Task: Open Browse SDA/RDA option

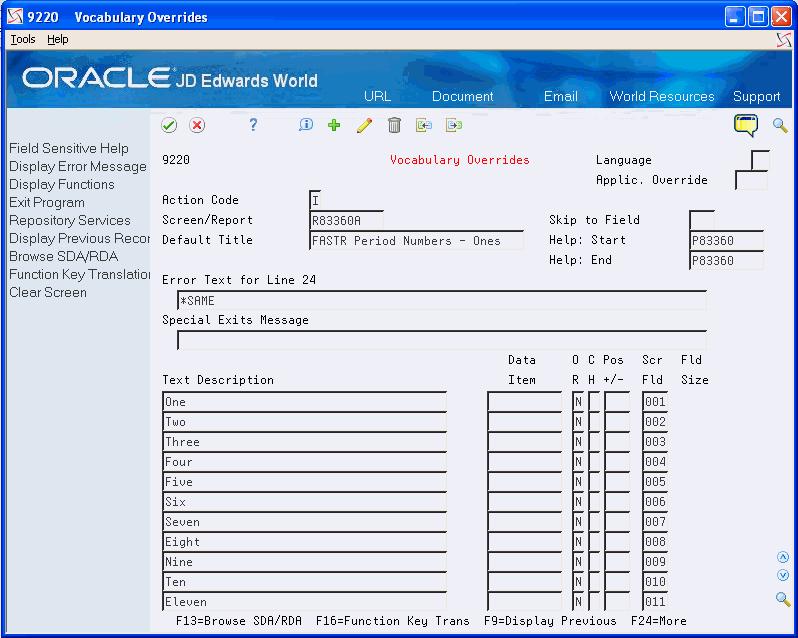Action: (64, 256)
